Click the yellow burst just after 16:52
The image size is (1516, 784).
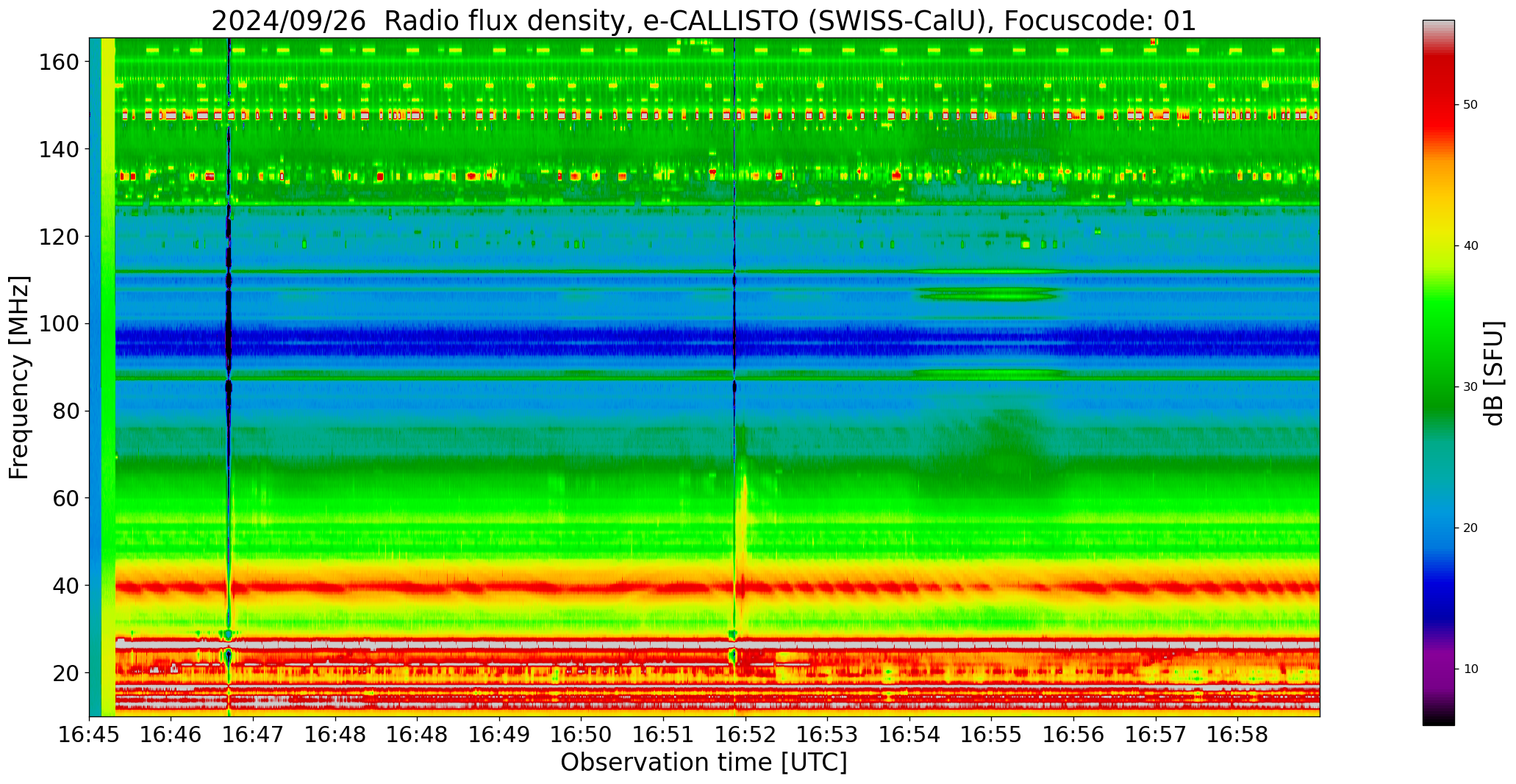coord(744,514)
